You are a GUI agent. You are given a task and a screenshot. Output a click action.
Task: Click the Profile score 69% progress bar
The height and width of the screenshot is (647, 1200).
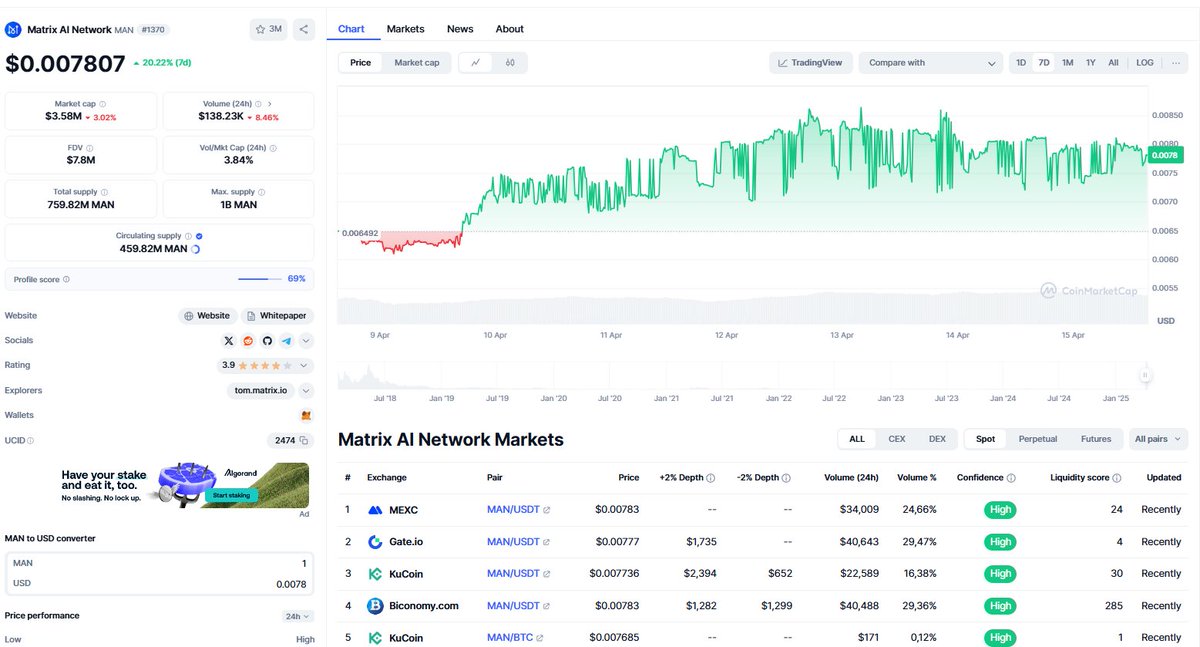[260, 279]
